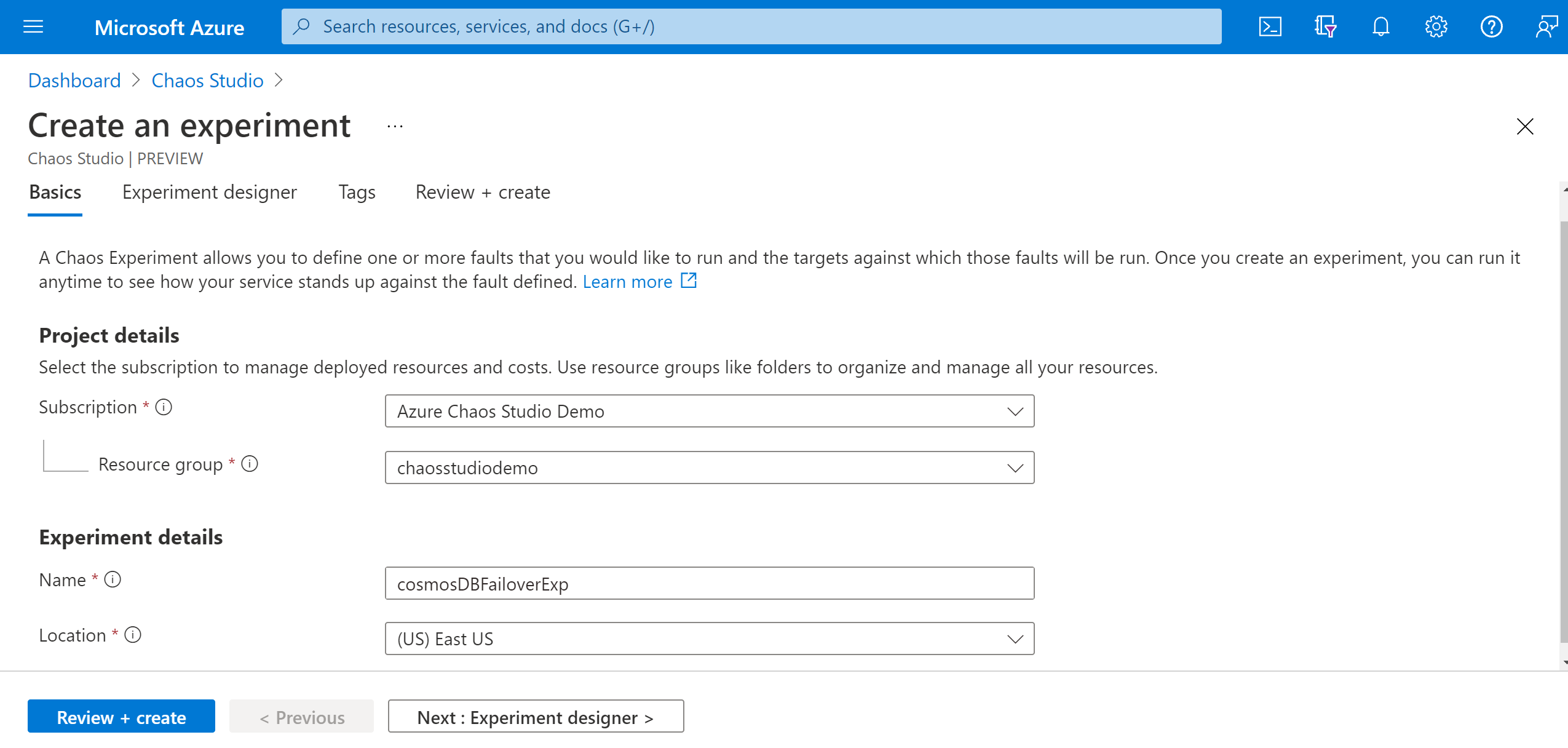Screen dimensions: 1568x748
Task: Click the help question mark icon
Action: pyautogui.click(x=1491, y=26)
